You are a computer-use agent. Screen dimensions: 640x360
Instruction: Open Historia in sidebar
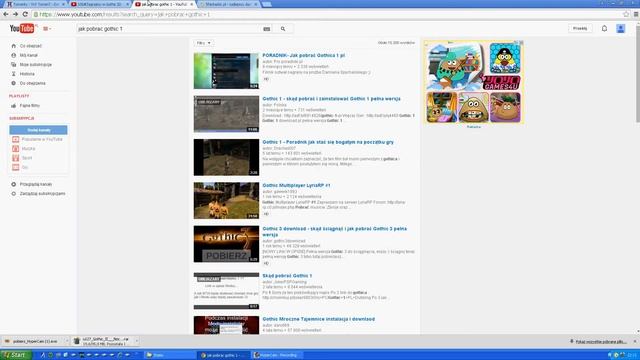[27, 74]
